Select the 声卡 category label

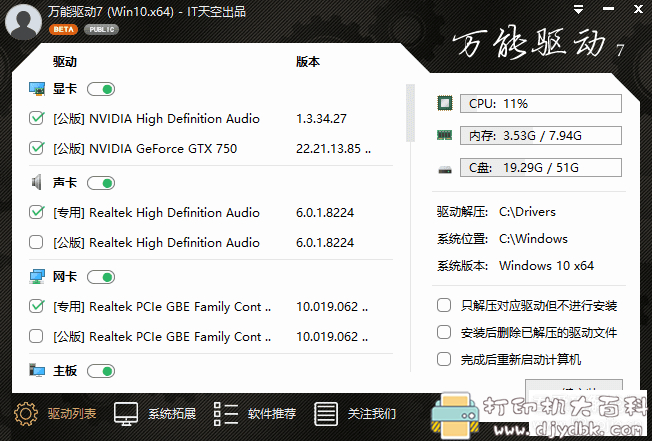click(65, 183)
